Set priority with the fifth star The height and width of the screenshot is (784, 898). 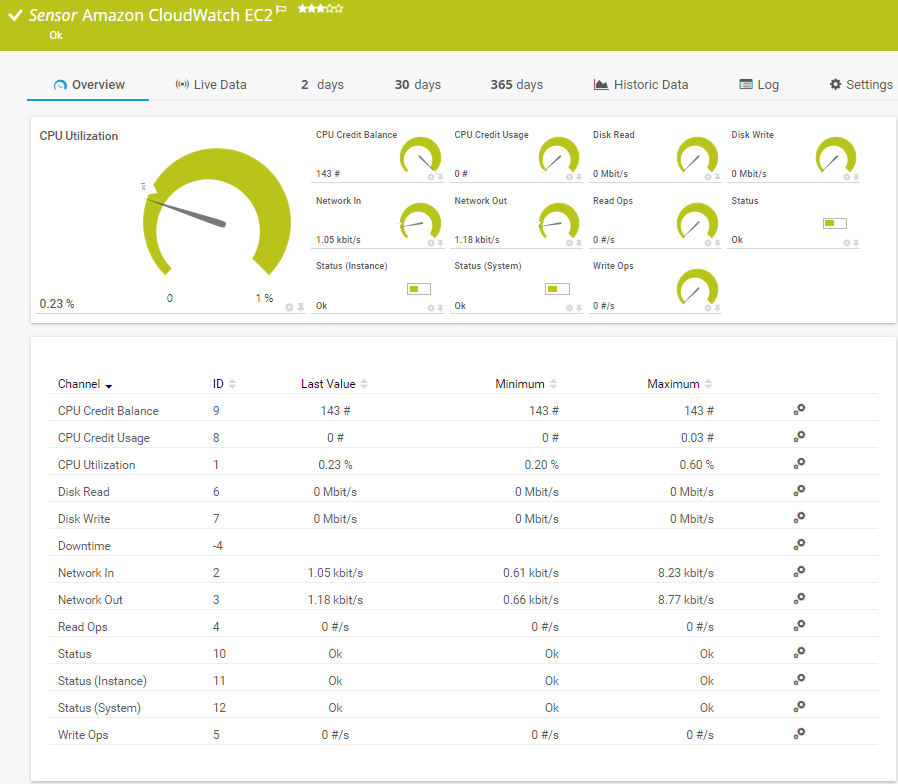(x=340, y=9)
